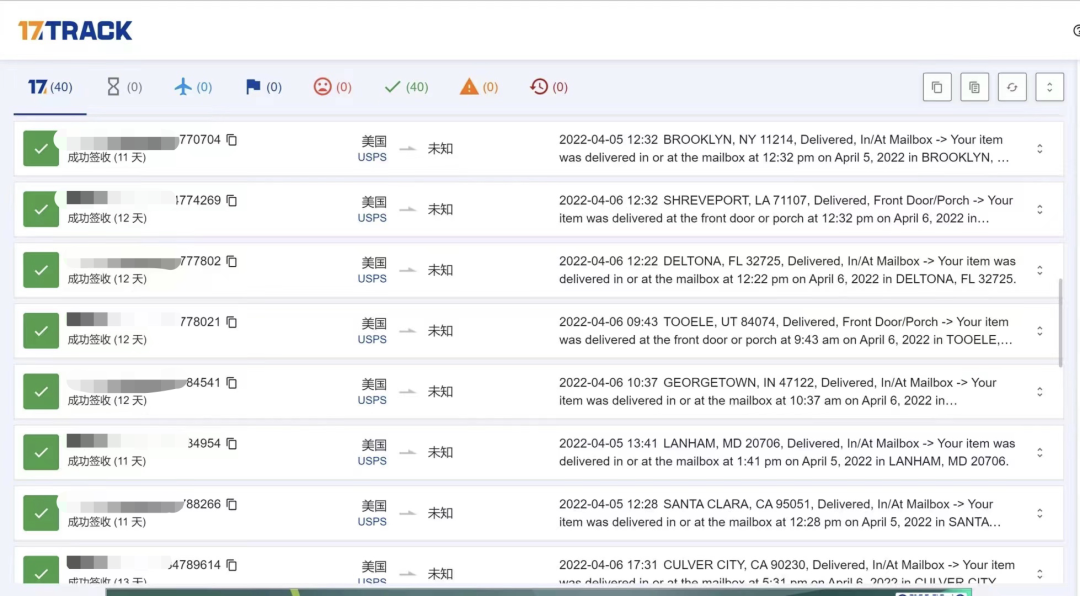Click the copy numbers toolbar button
The height and width of the screenshot is (596, 1080).
coord(937,87)
